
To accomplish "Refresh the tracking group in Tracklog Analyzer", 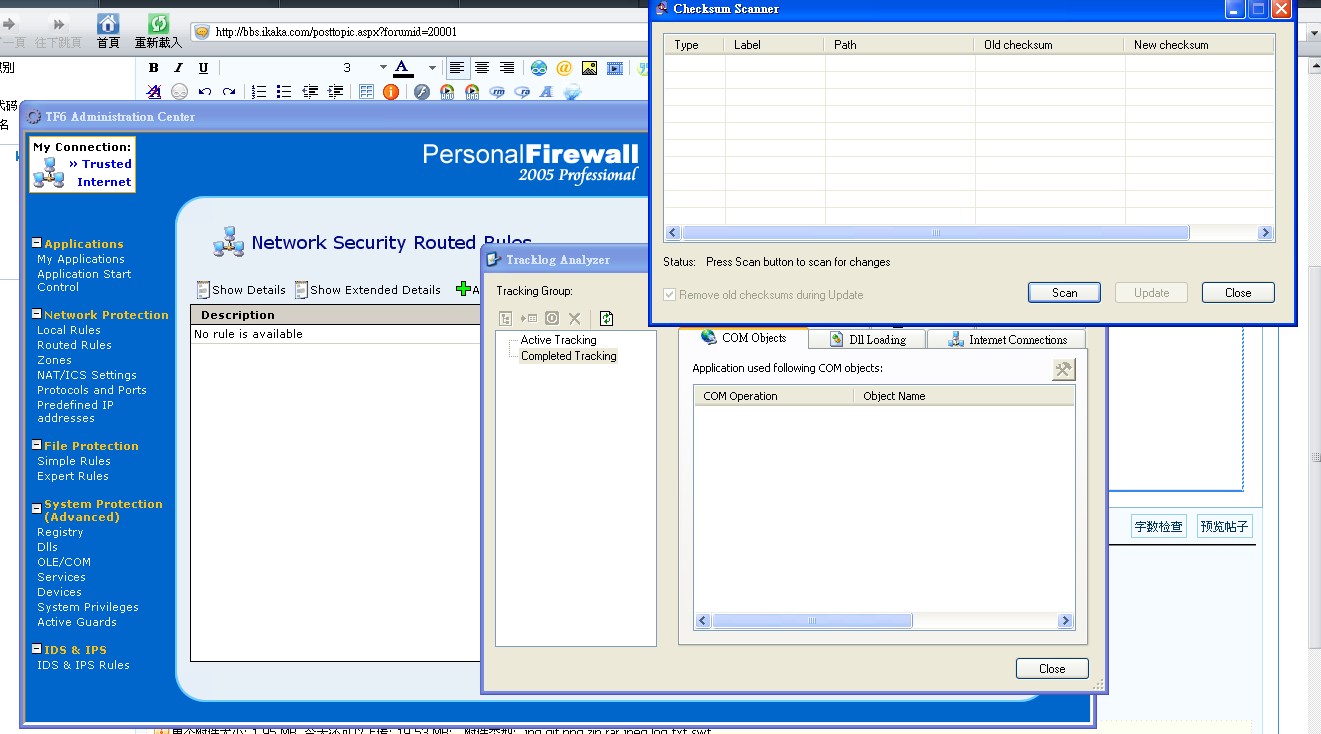I will tap(606, 318).
